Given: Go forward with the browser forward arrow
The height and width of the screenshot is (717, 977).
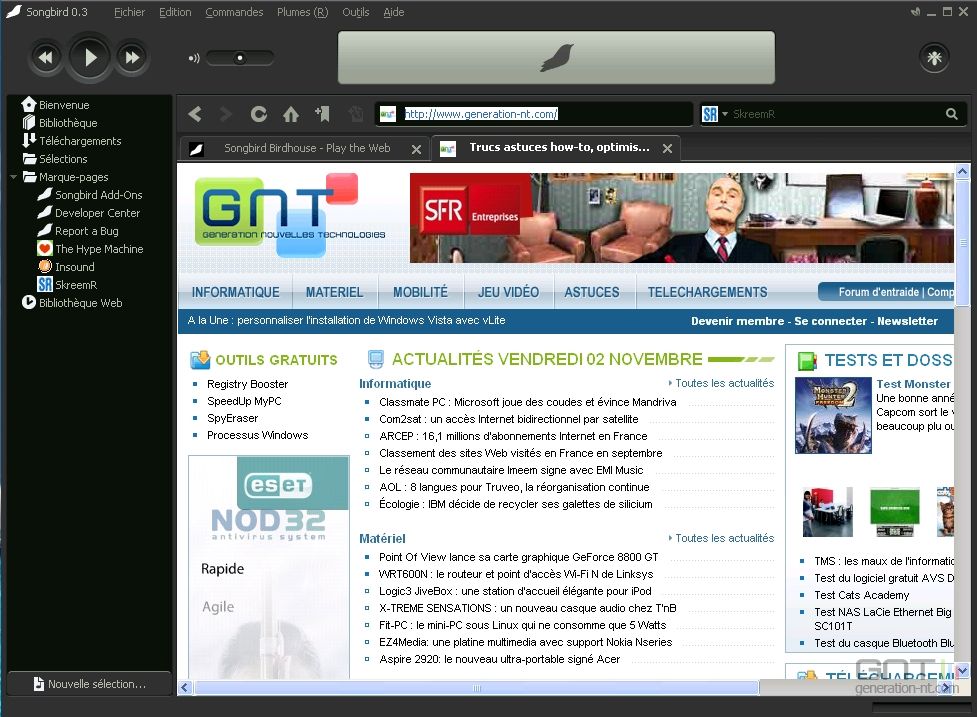Looking at the screenshot, I should pos(226,114).
